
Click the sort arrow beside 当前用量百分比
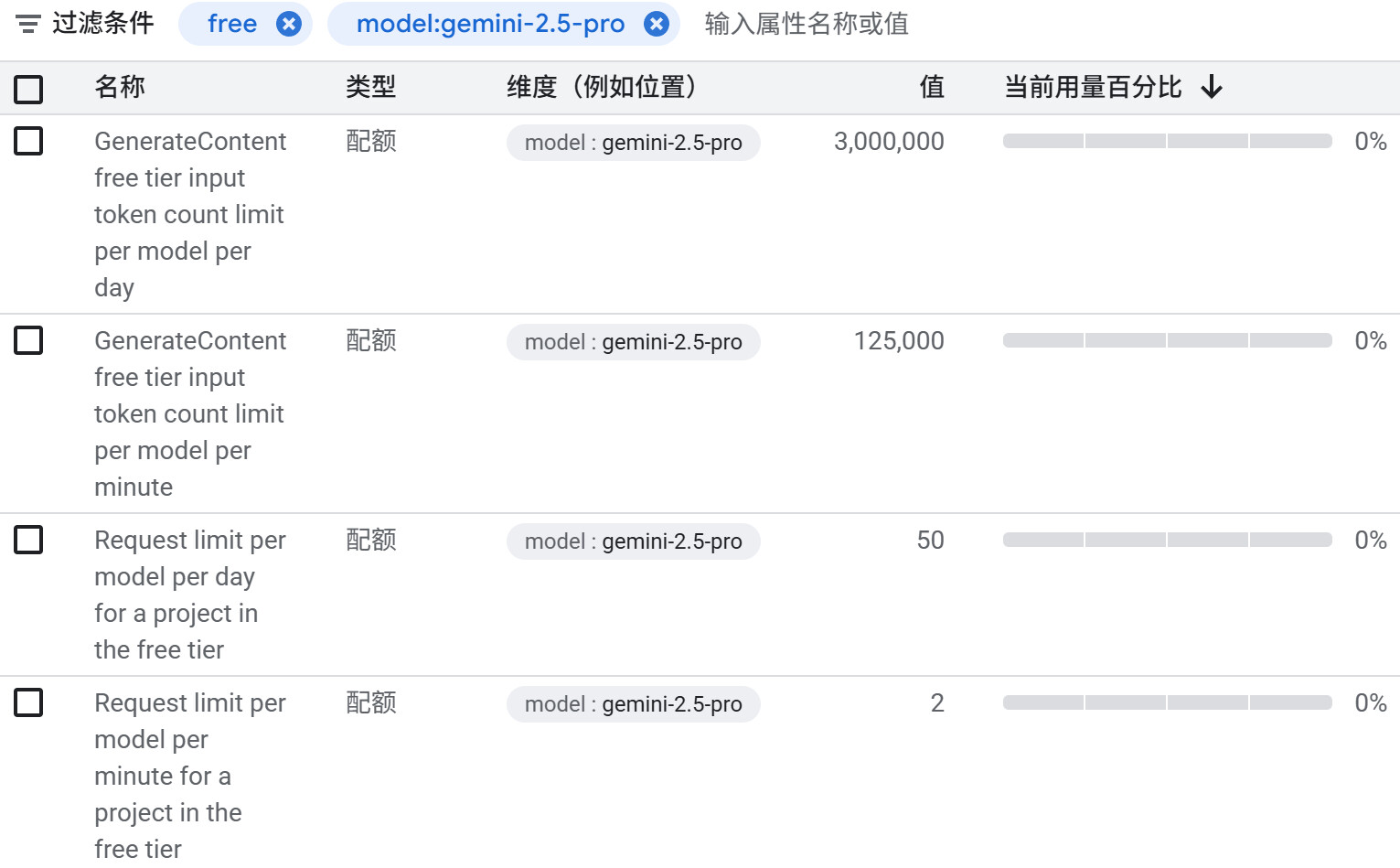point(1212,87)
